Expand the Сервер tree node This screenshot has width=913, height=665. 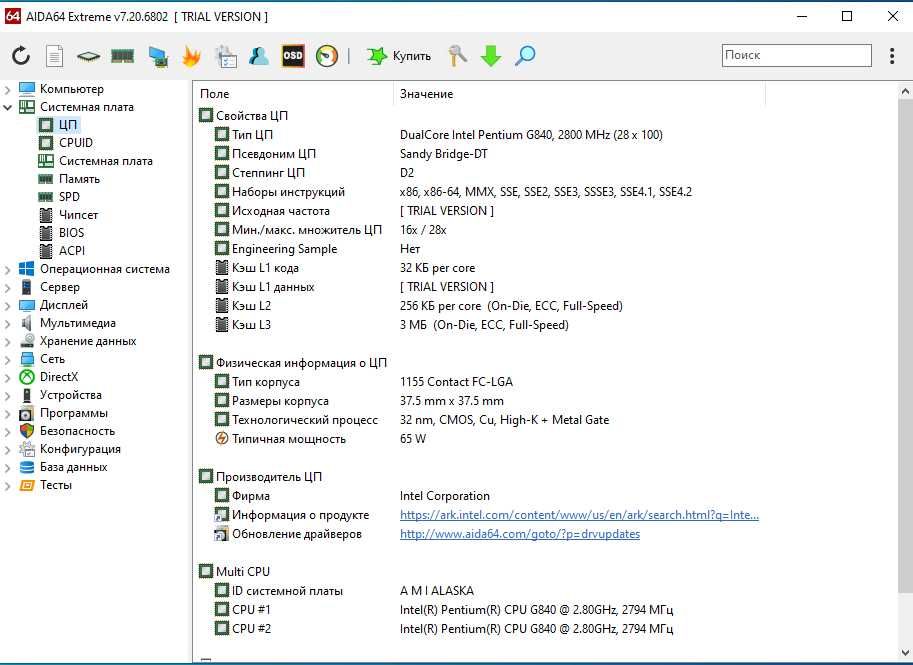[x=8, y=288]
